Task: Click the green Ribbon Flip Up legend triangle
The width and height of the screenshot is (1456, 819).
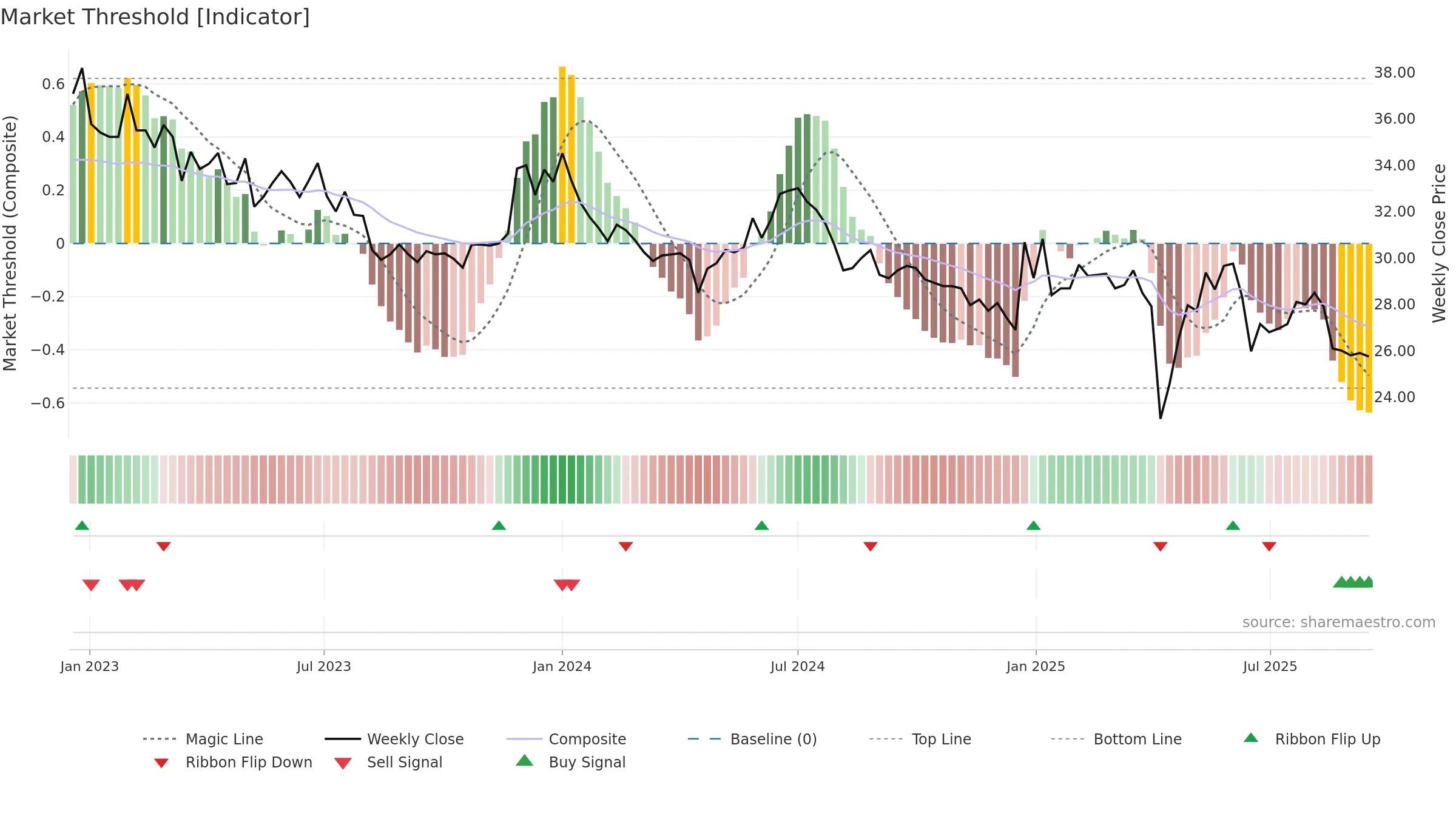Action: click(x=1251, y=738)
